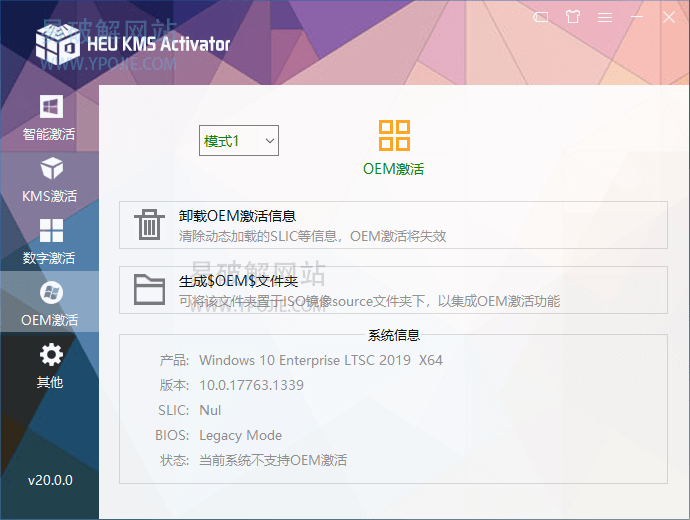
Task: Click the 系统信息 group heading
Action: tap(394, 335)
